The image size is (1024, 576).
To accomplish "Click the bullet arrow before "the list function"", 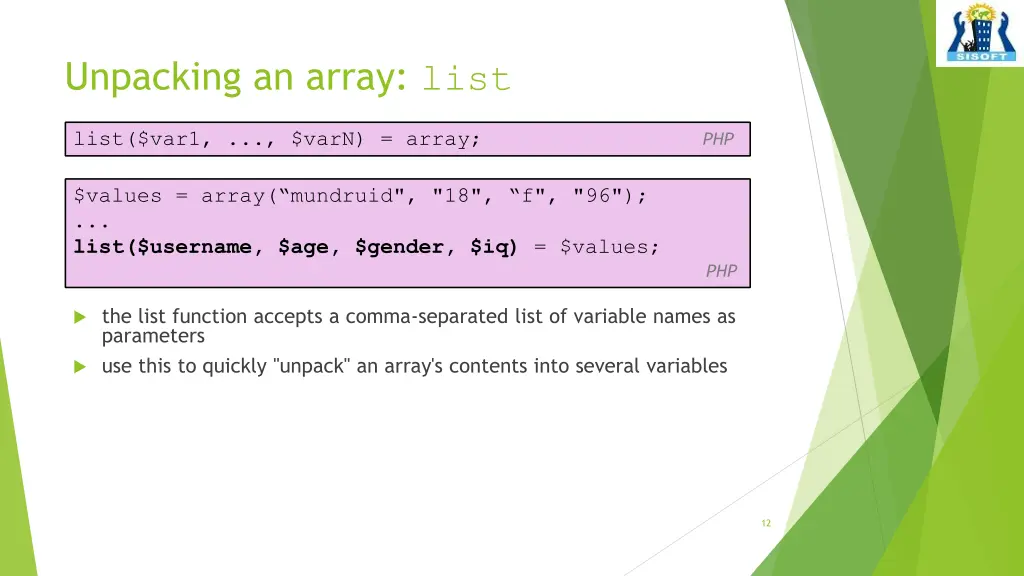I will [x=80, y=317].
